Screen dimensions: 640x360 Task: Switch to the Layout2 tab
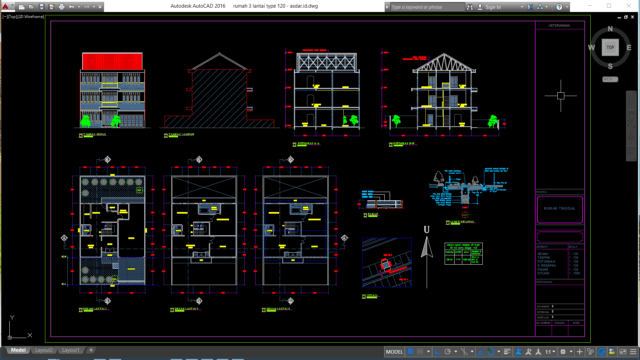43,350
